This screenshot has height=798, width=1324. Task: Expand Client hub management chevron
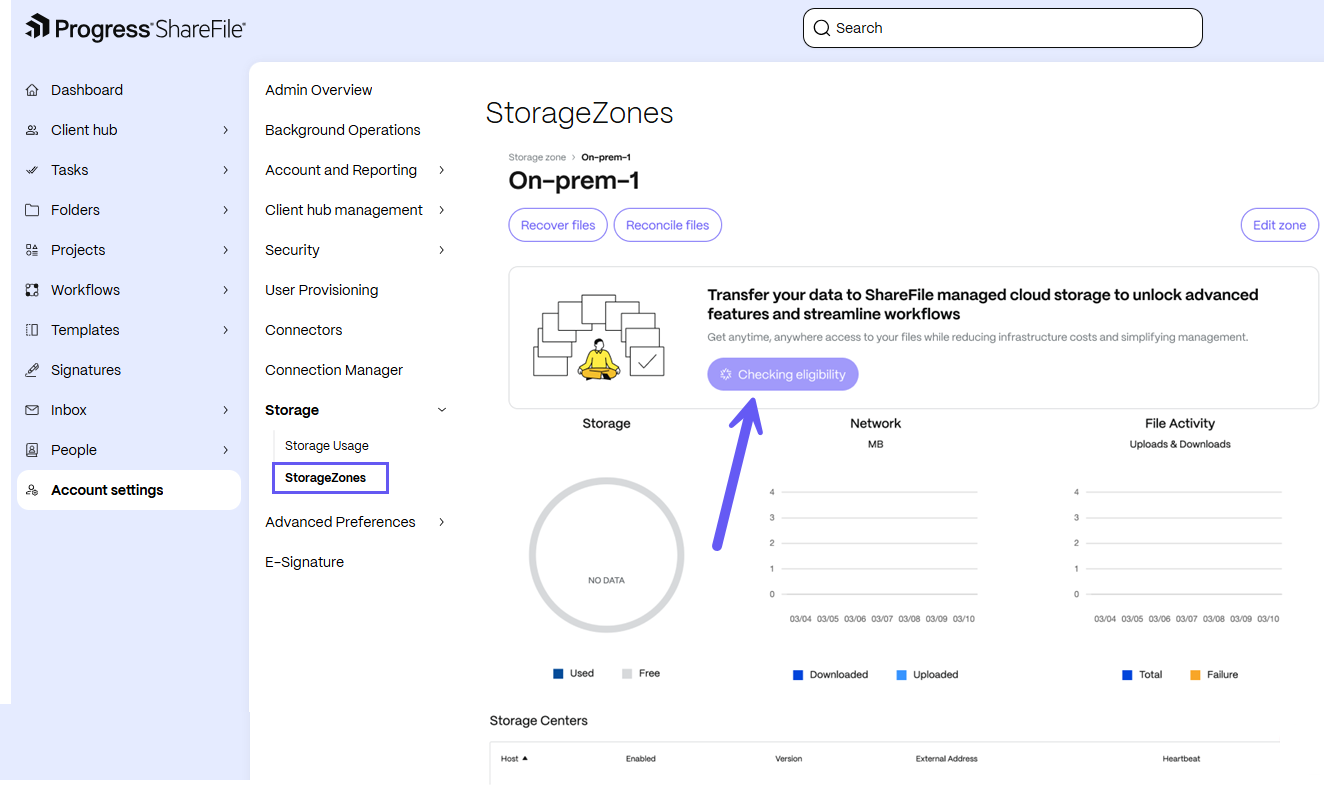442,210
